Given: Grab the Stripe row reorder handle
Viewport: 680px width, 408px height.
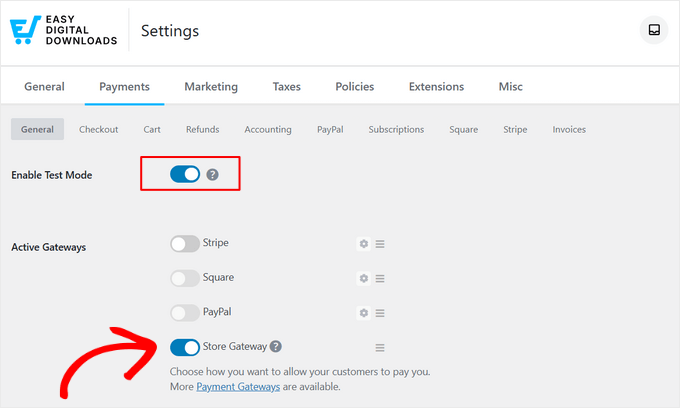Looking at the screenshot, I should click(x=380, y=244).
